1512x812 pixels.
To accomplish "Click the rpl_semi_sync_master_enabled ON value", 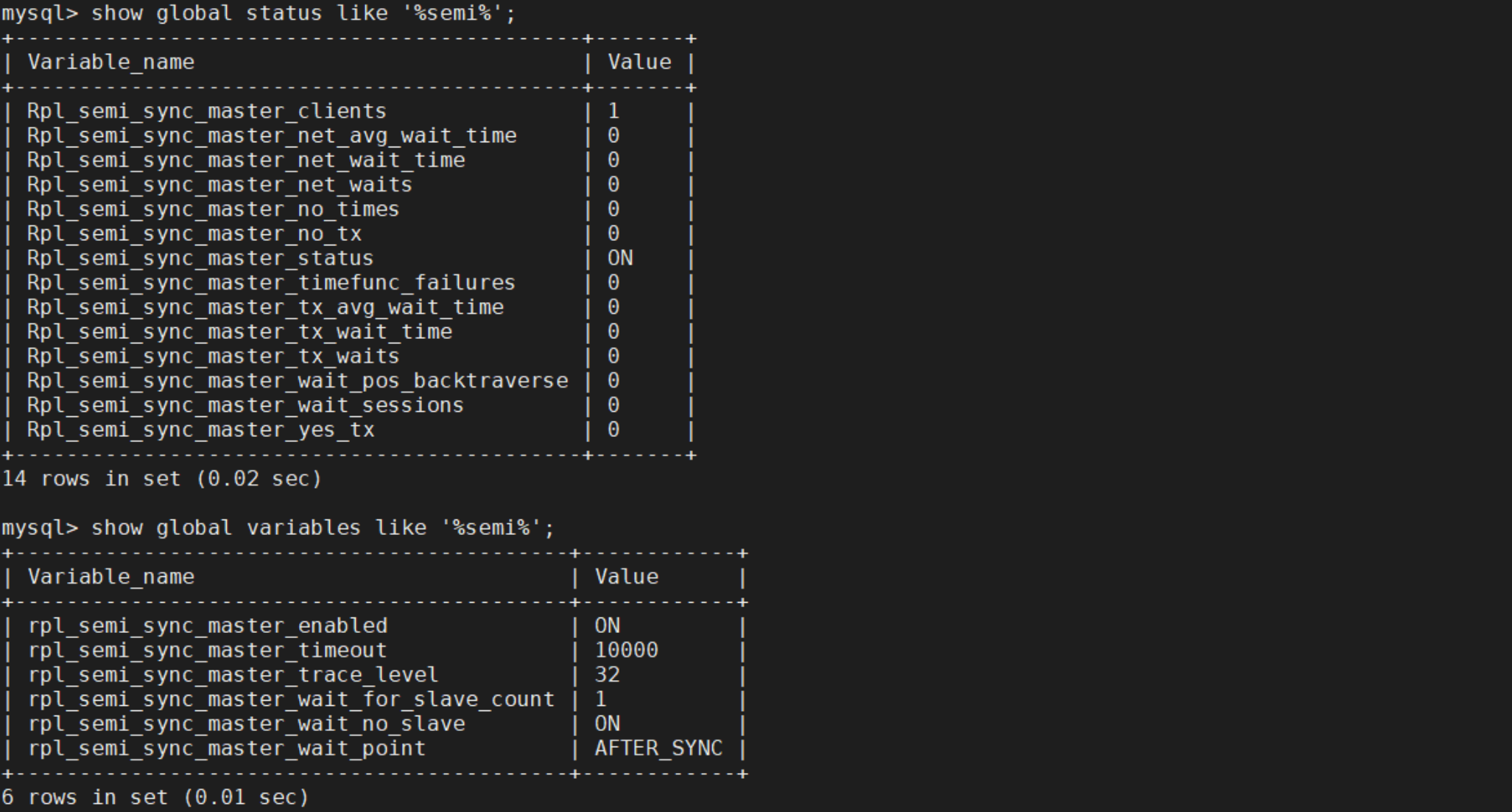I will (608, 626).
